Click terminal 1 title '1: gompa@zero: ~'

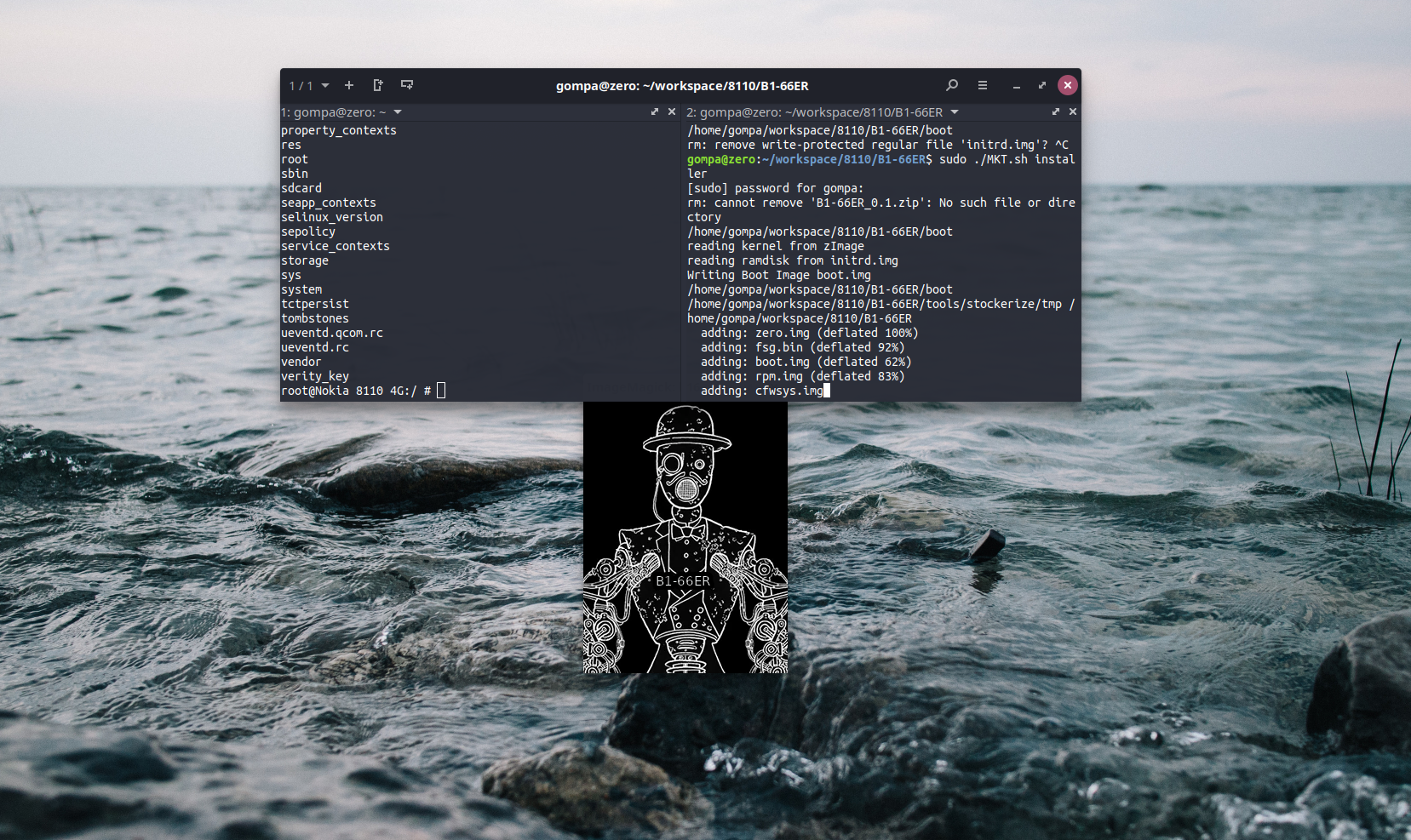(x=333, y=112)
